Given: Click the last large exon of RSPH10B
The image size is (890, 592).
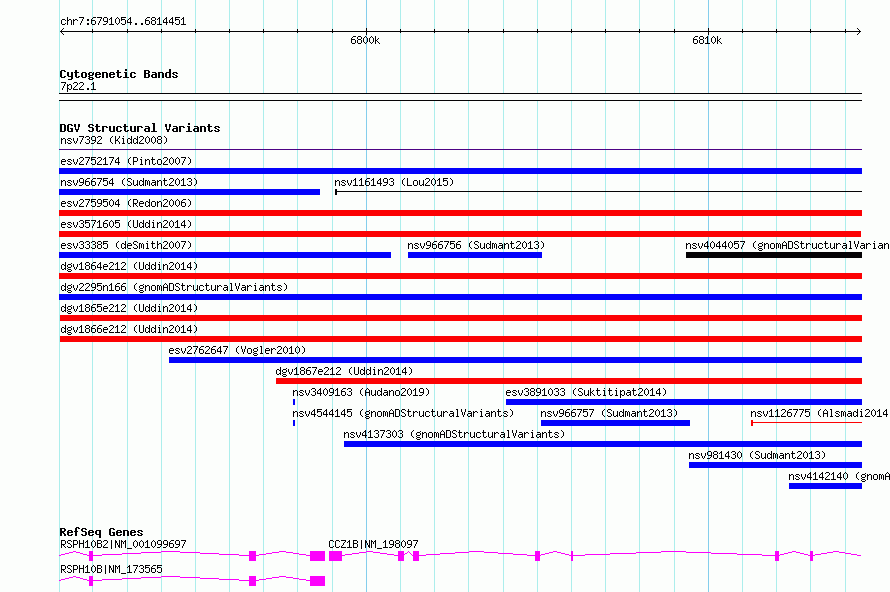Looking at the screenshot, I should (317, 581).
